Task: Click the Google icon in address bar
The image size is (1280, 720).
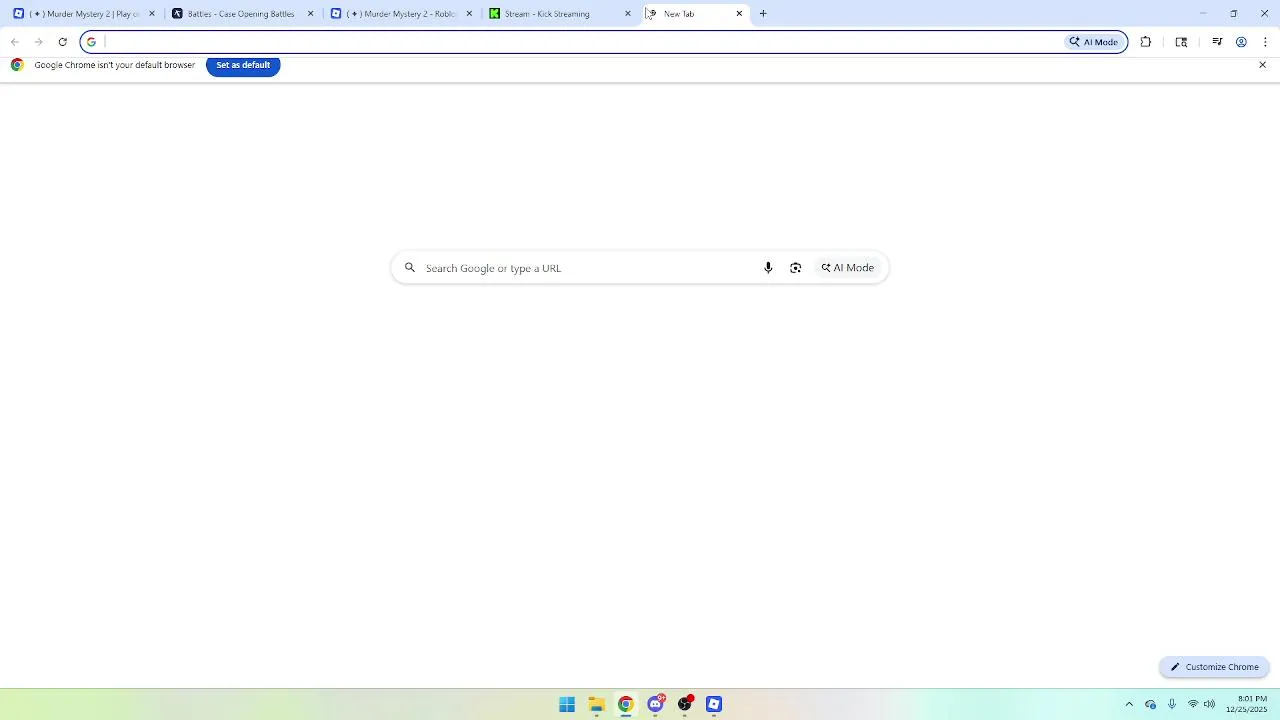Action: pyautogui.click(x=91, y=42)
